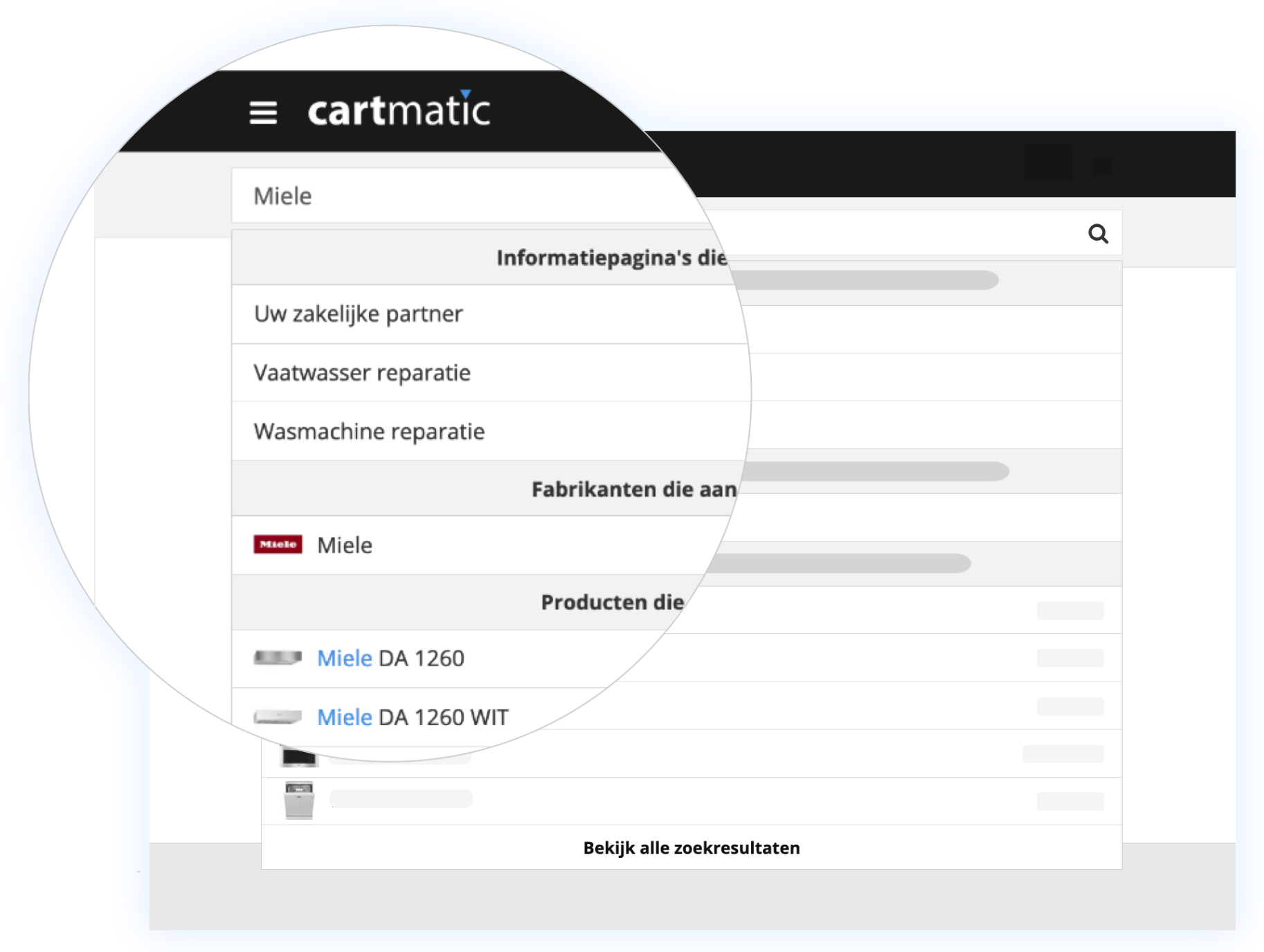Click the cartmatic logo

(x=399, y=110)
